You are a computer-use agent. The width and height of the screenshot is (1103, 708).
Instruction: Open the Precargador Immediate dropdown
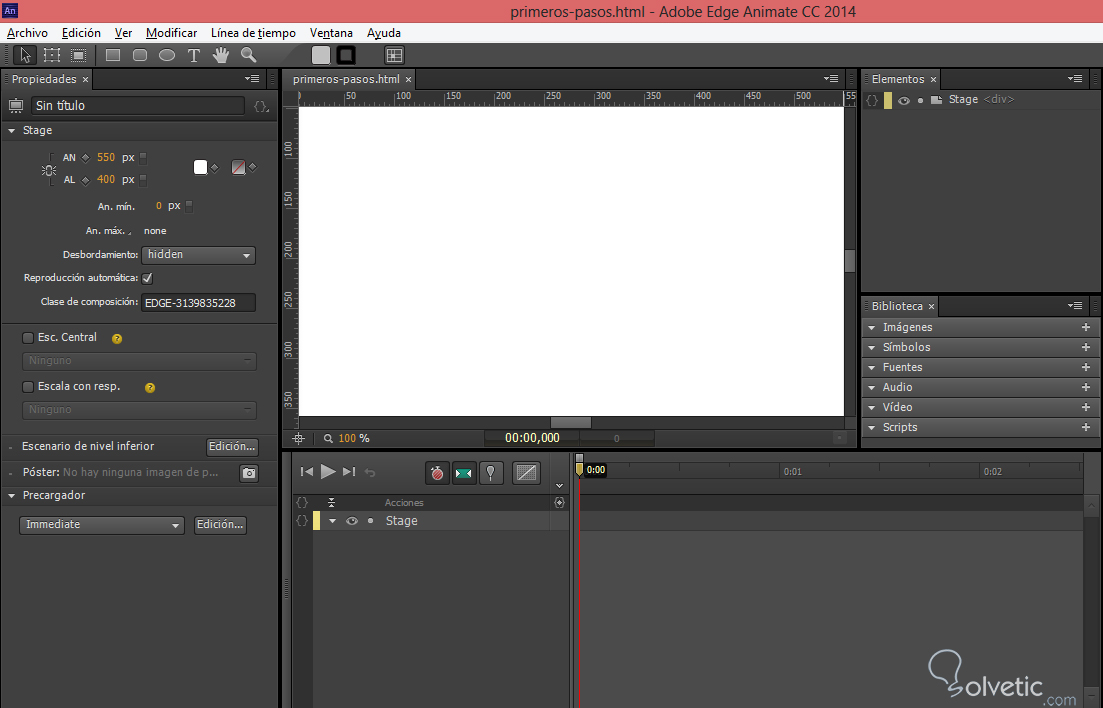102,525
